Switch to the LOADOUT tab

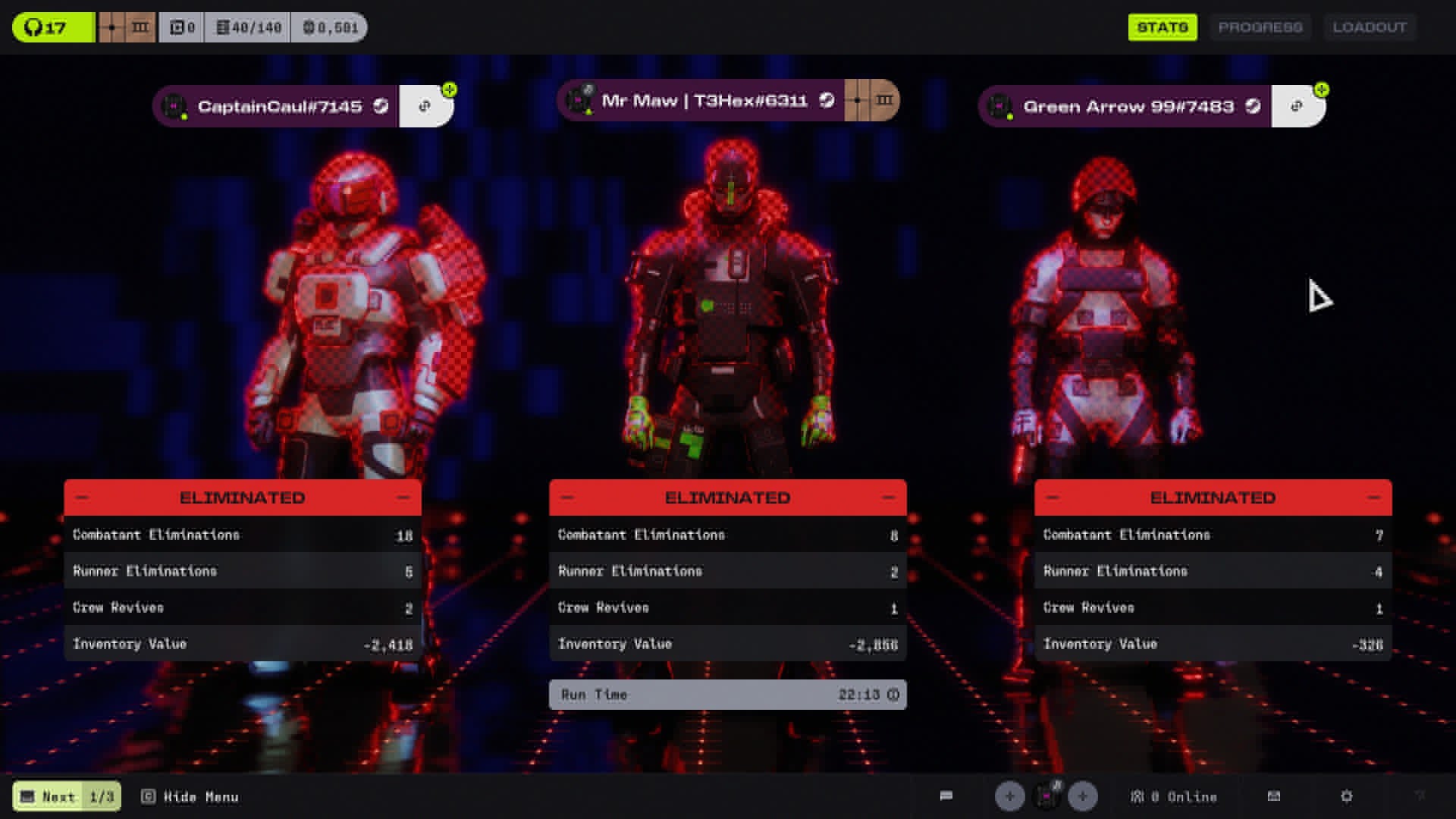pyautogui.click(x=1370, y=27)
